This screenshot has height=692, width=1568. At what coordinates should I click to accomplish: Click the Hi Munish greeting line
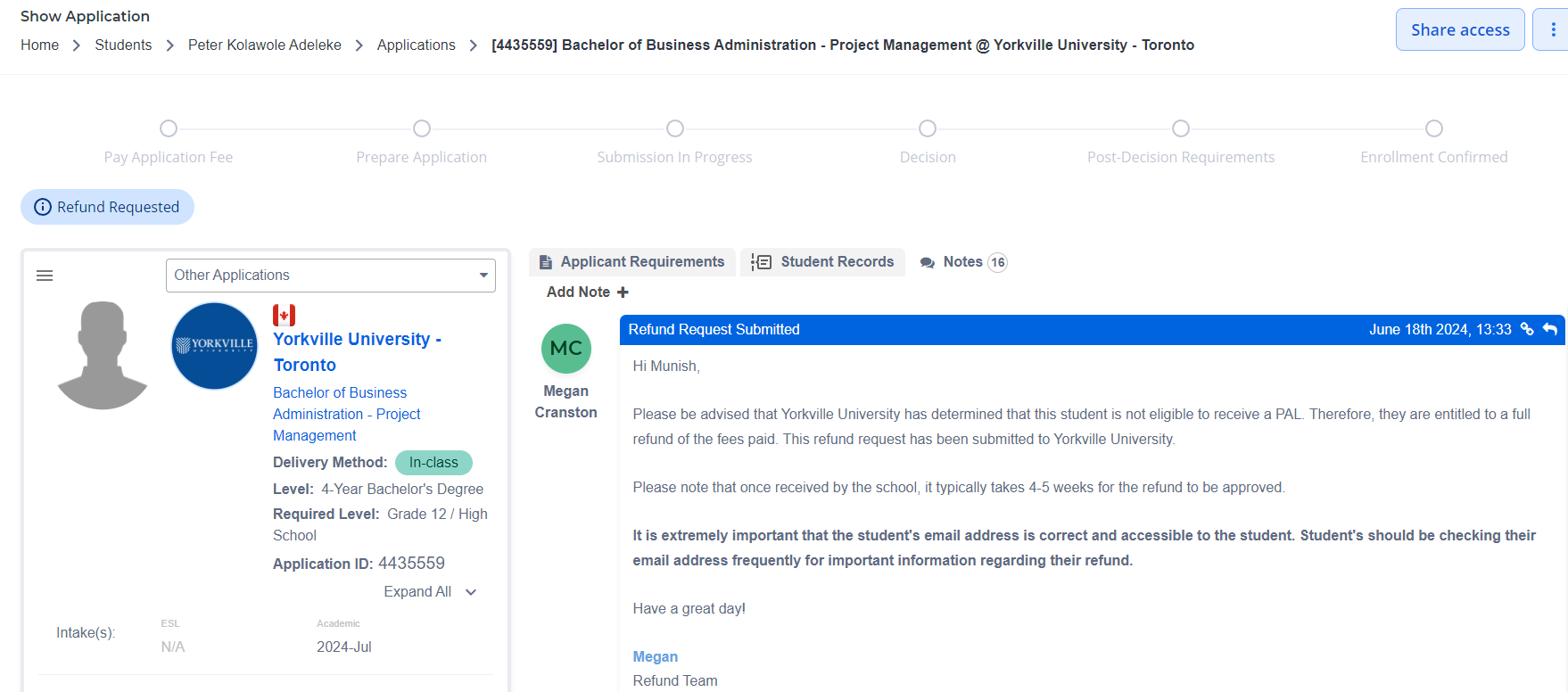[x=666, y=367]
